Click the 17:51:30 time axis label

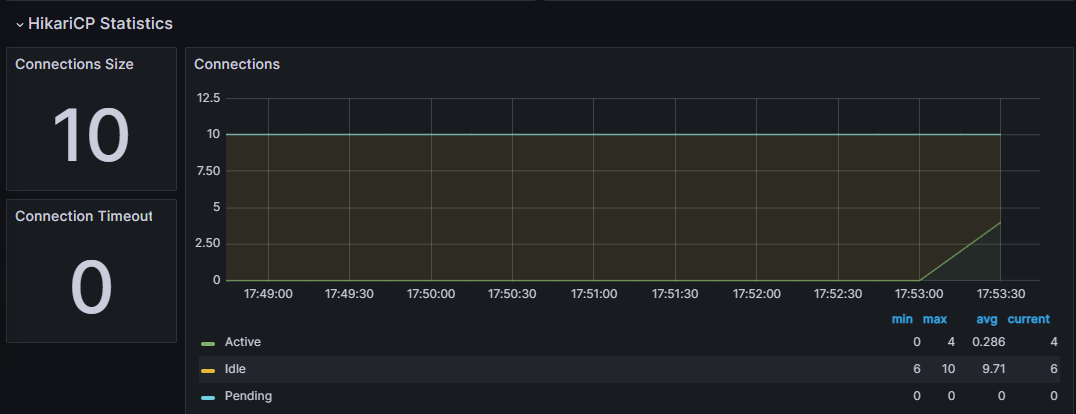click(x=675, y=294)
